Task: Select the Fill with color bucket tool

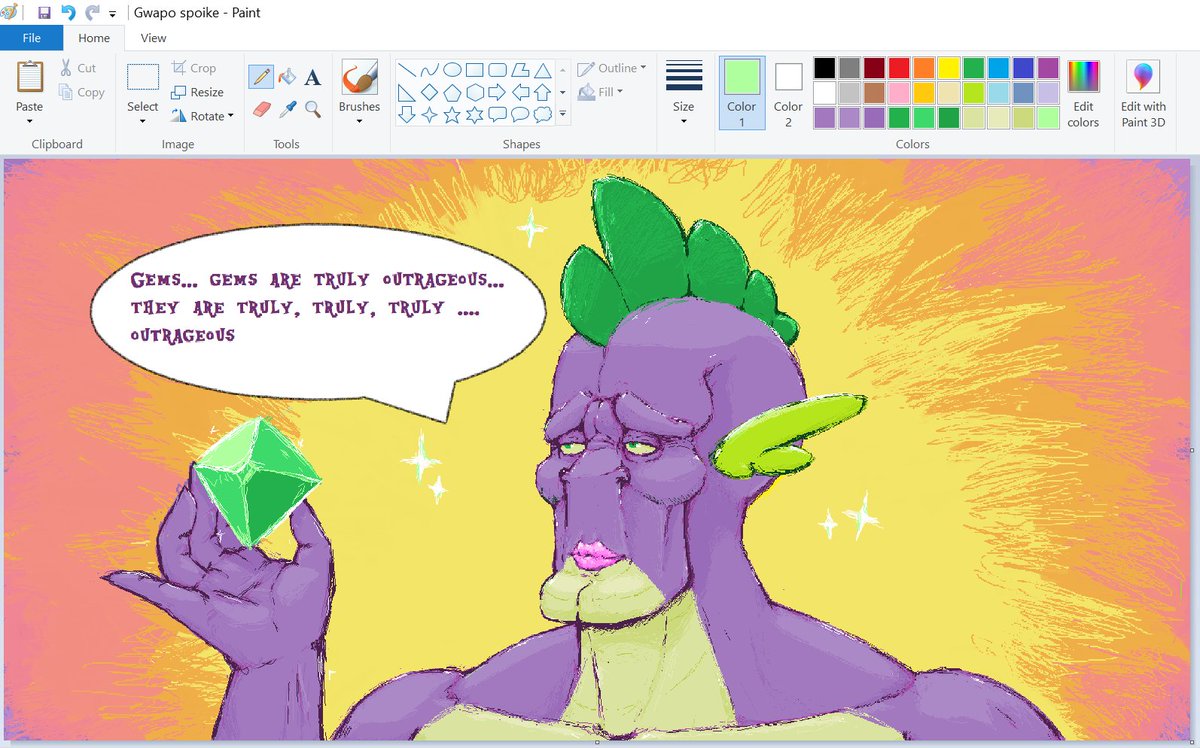Action: click(287, 77)
